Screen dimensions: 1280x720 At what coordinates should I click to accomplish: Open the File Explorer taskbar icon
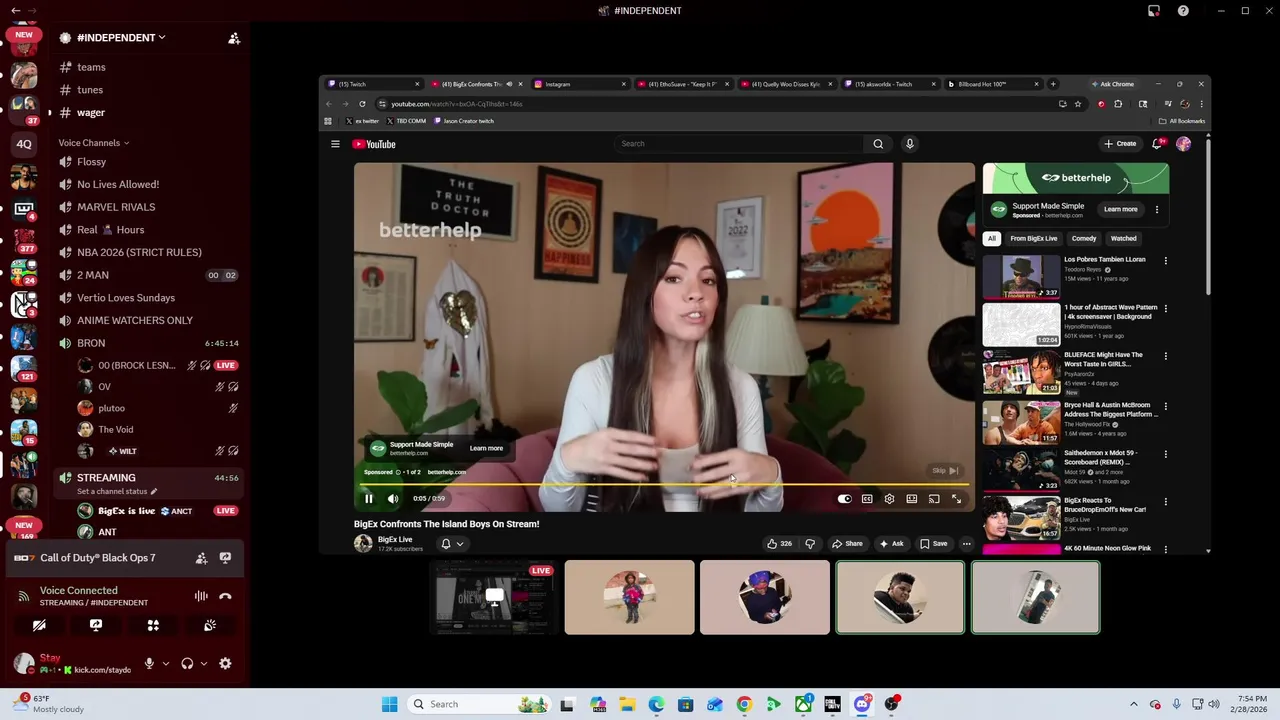[626, 704]
